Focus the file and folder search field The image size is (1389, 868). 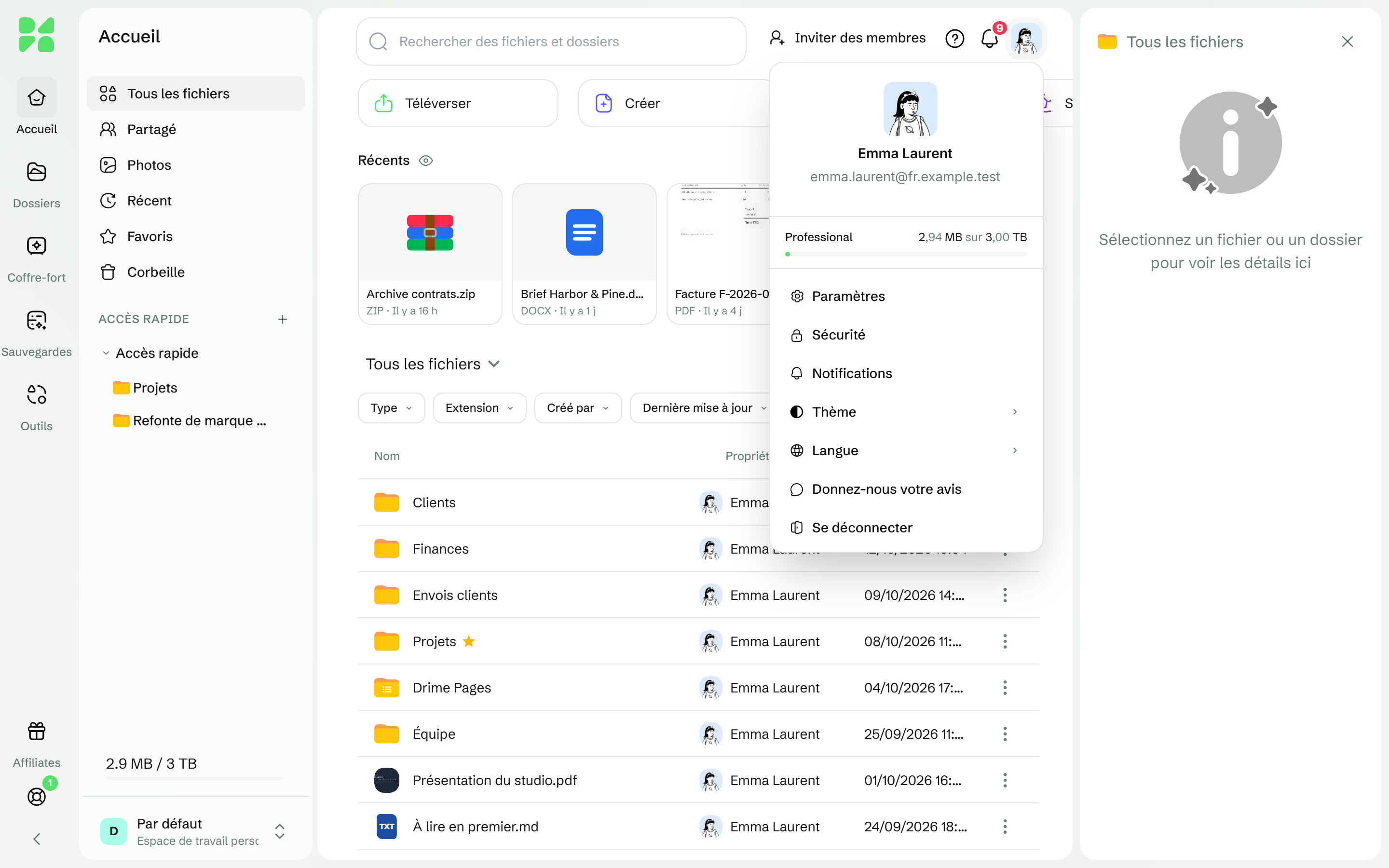coord(551,41)
